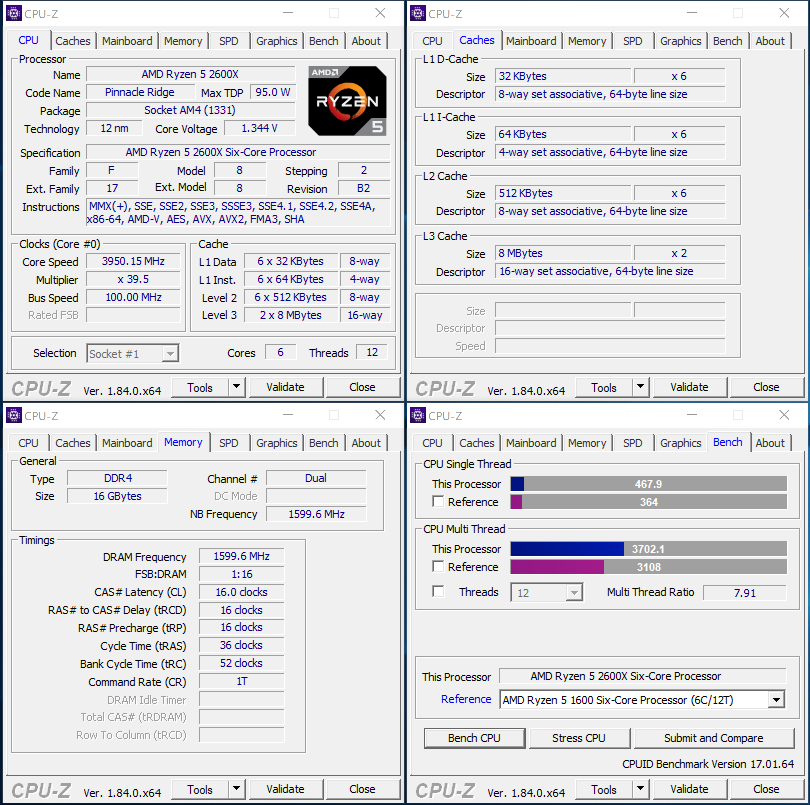Click the Multiplier value x 39.5
Viewport: 810px width, 805px height.
coord(133,280)
